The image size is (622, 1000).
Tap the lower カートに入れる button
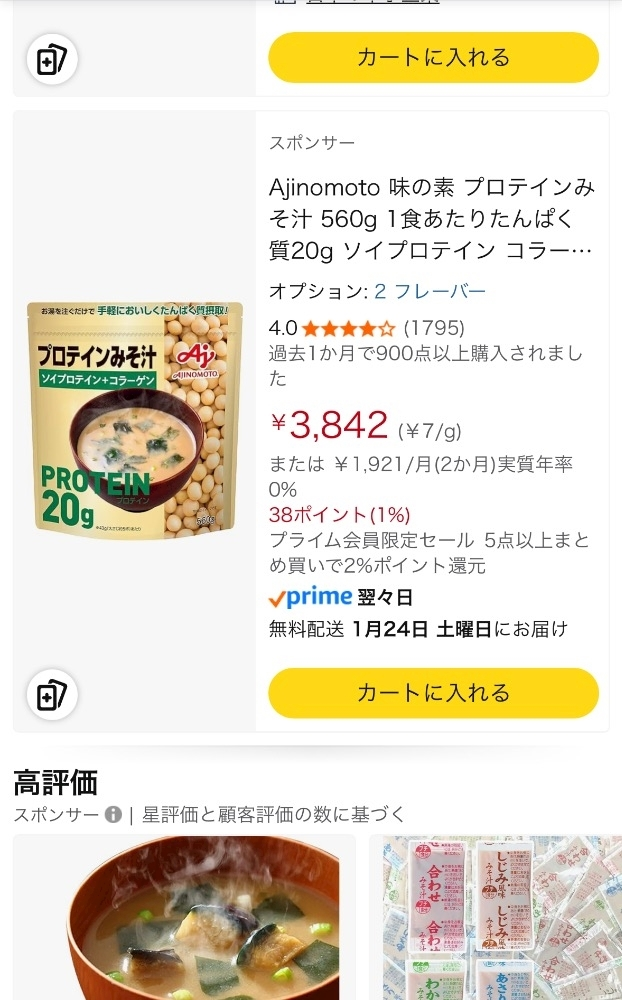coord(434,692)
